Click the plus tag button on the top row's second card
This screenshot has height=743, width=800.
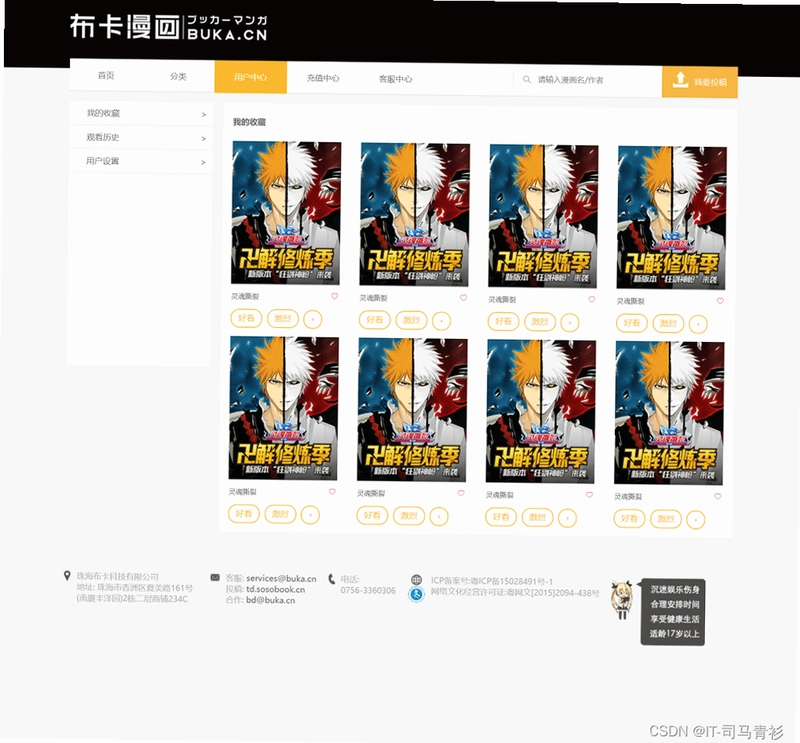(x=441, y=321)
